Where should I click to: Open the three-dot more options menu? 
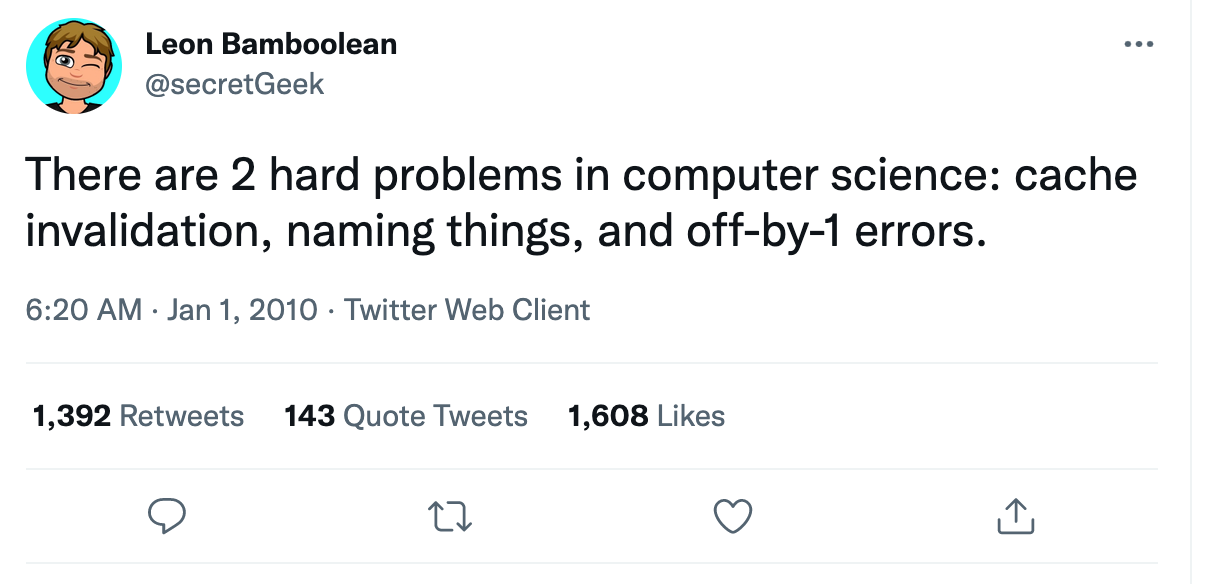click(x=1139, y=45)
